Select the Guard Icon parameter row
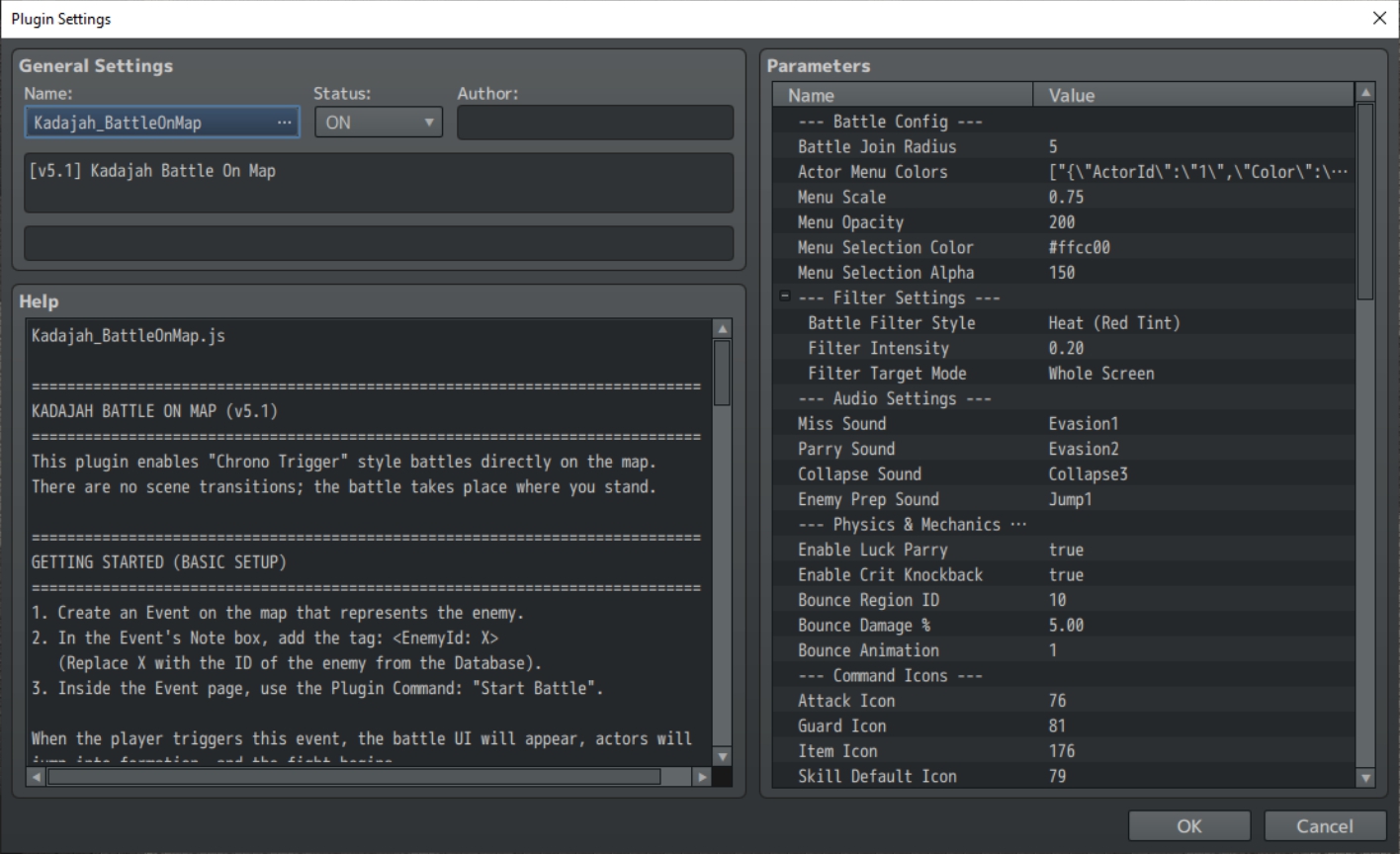This screenshot has height=854, width=1400. (1064, 726)
